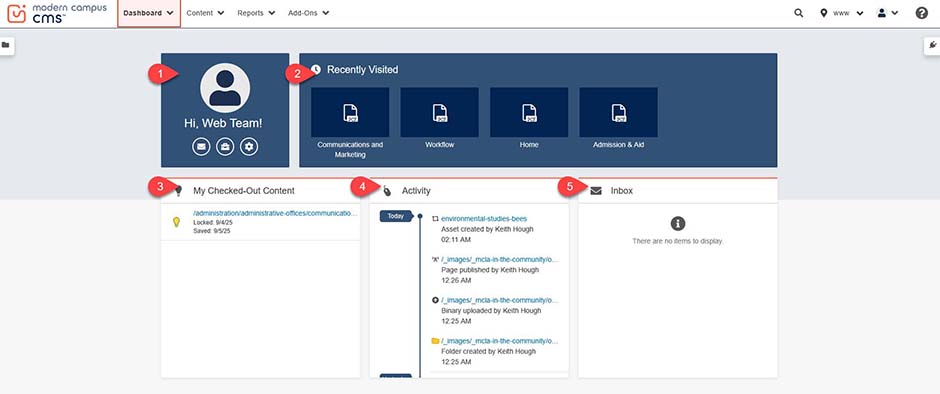
Task: Open the binary uploaded activity link
Action: pyautogui.click(x=500, y=300)
